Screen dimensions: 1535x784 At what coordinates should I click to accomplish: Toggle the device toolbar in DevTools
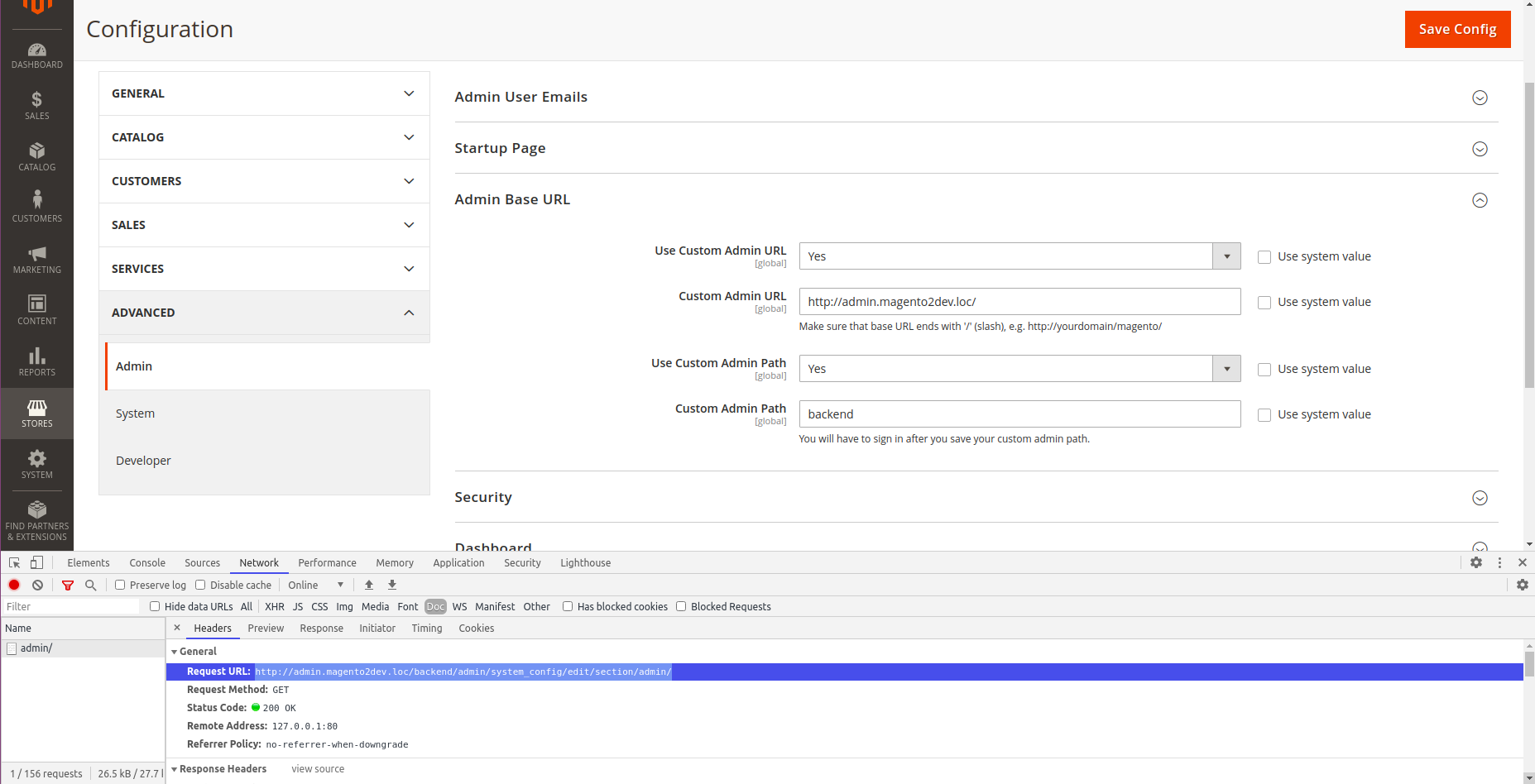(x=36, y=562)
